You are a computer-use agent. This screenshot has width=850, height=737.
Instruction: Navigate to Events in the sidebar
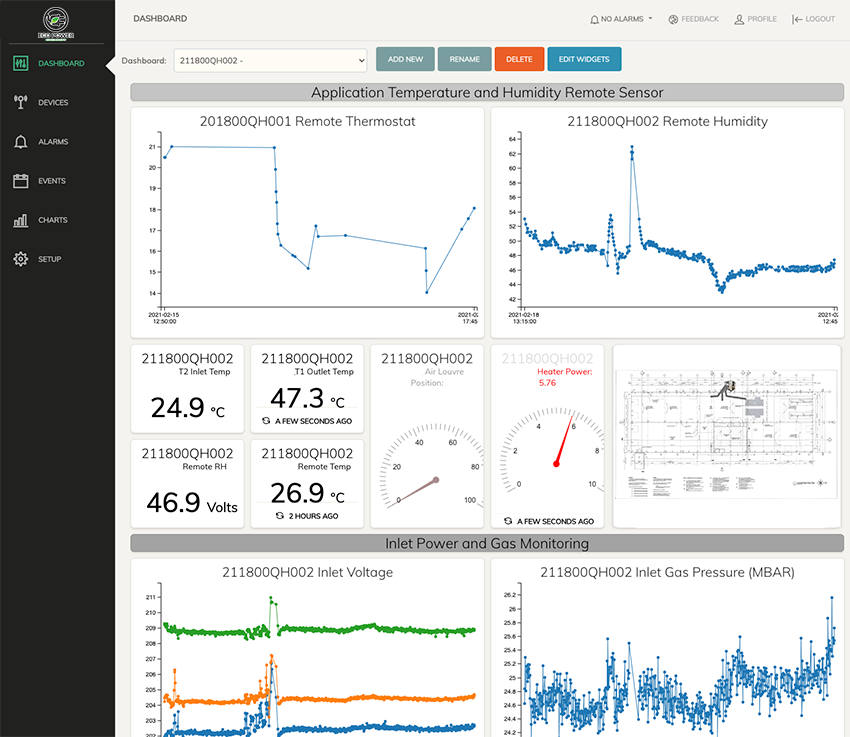pyautogui.click(x=52, y=181)
